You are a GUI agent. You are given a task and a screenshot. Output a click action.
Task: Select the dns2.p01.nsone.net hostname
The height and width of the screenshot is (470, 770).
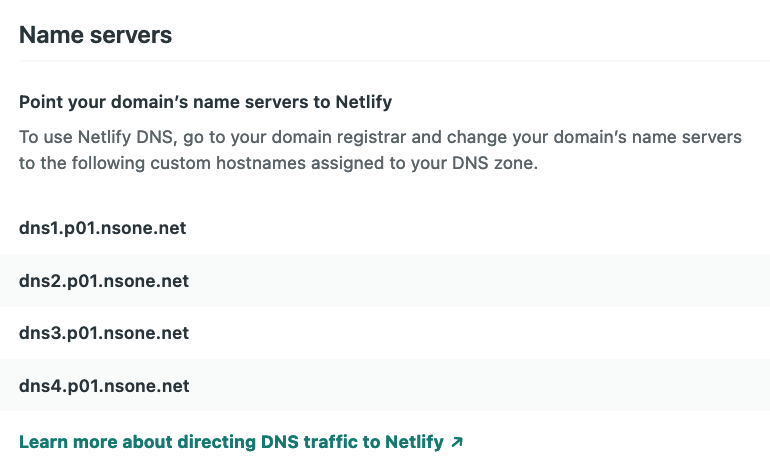pos(104,281)
